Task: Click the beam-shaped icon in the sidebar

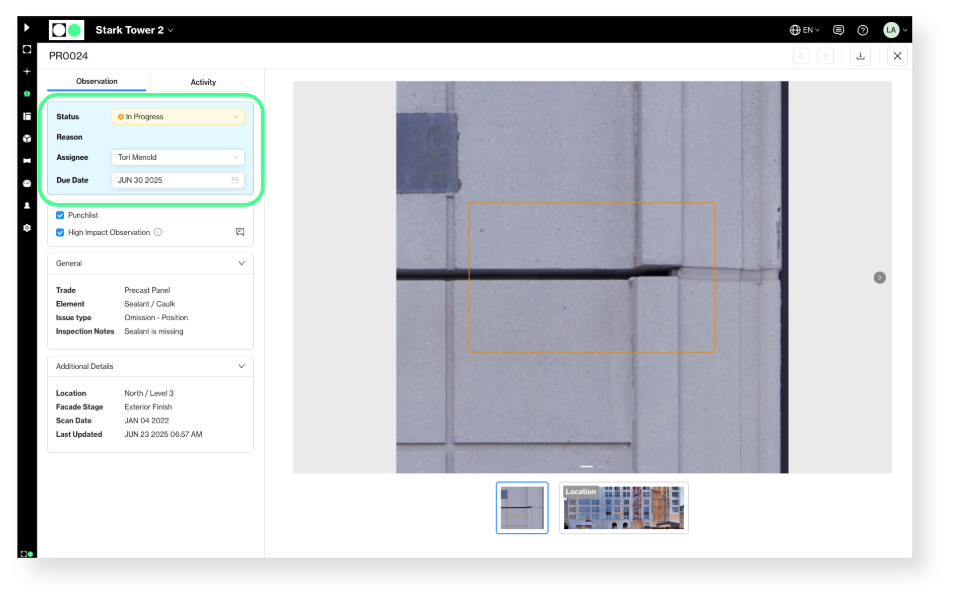Action: pyautogui.click(x=27, y=161)
